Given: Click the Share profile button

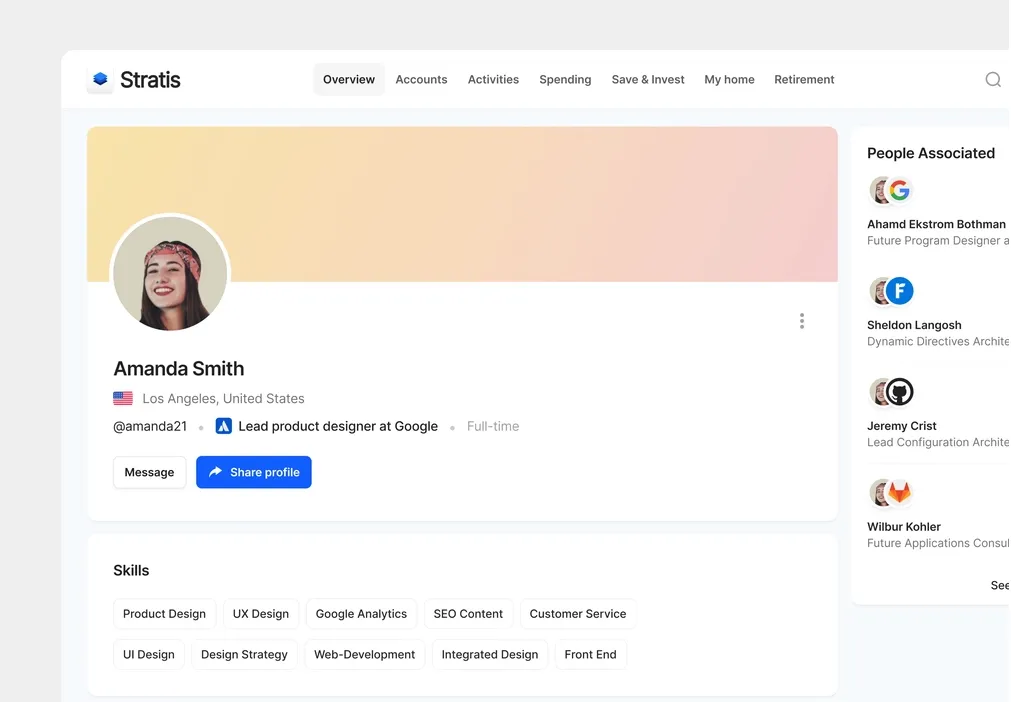Looking at the screenshot, I should (x=253, y=472).
